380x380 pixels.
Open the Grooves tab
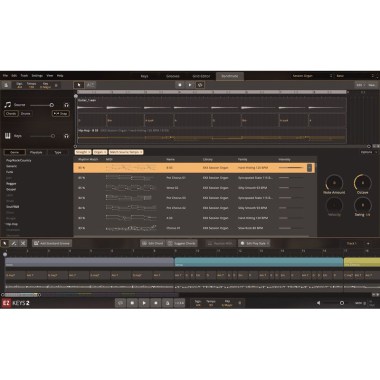173,76
